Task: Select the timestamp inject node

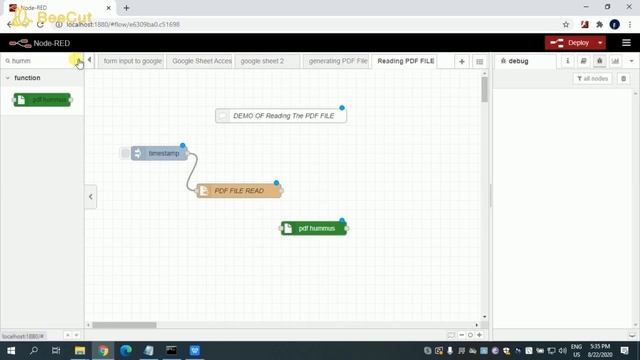Action: click(x=159, y=153)
